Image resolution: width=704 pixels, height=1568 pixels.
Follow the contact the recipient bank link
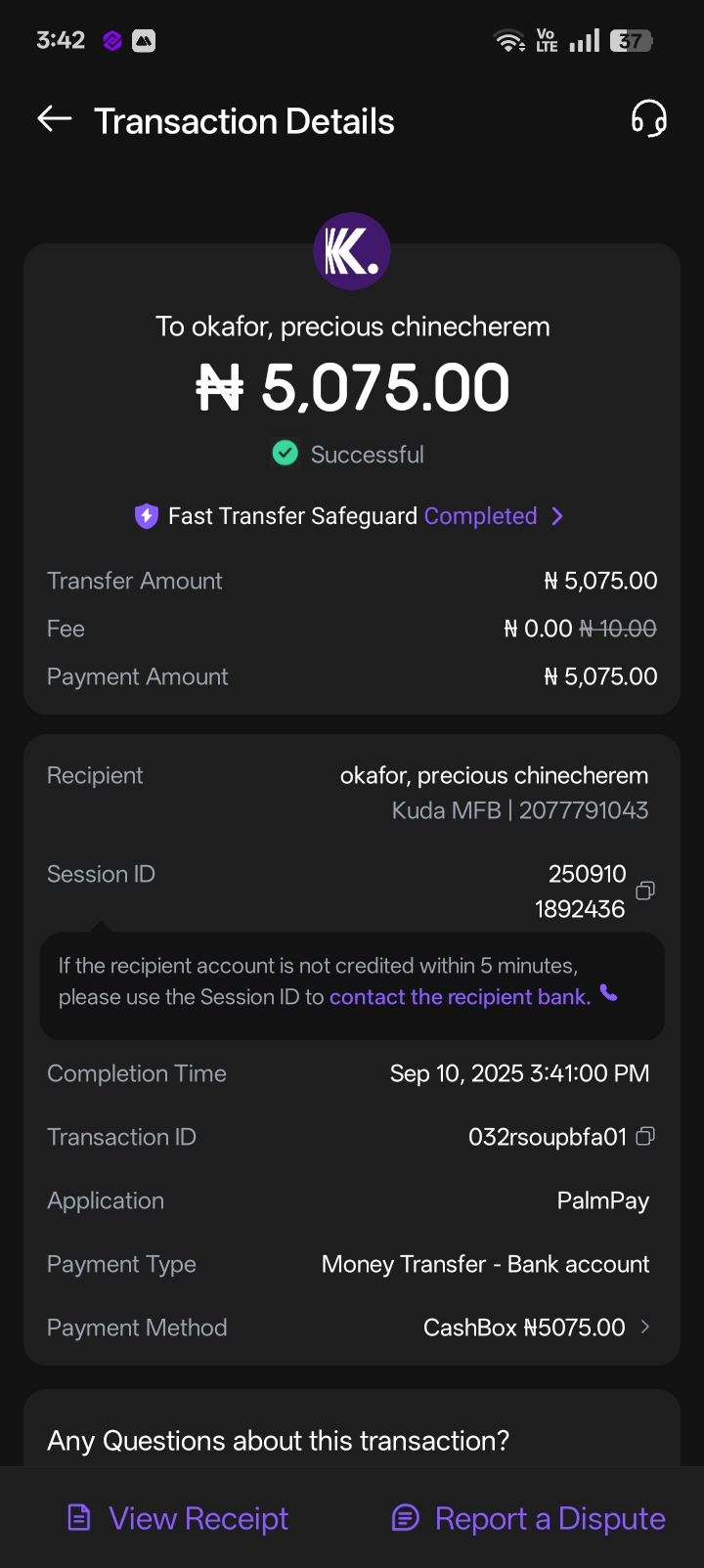(460, 997)
